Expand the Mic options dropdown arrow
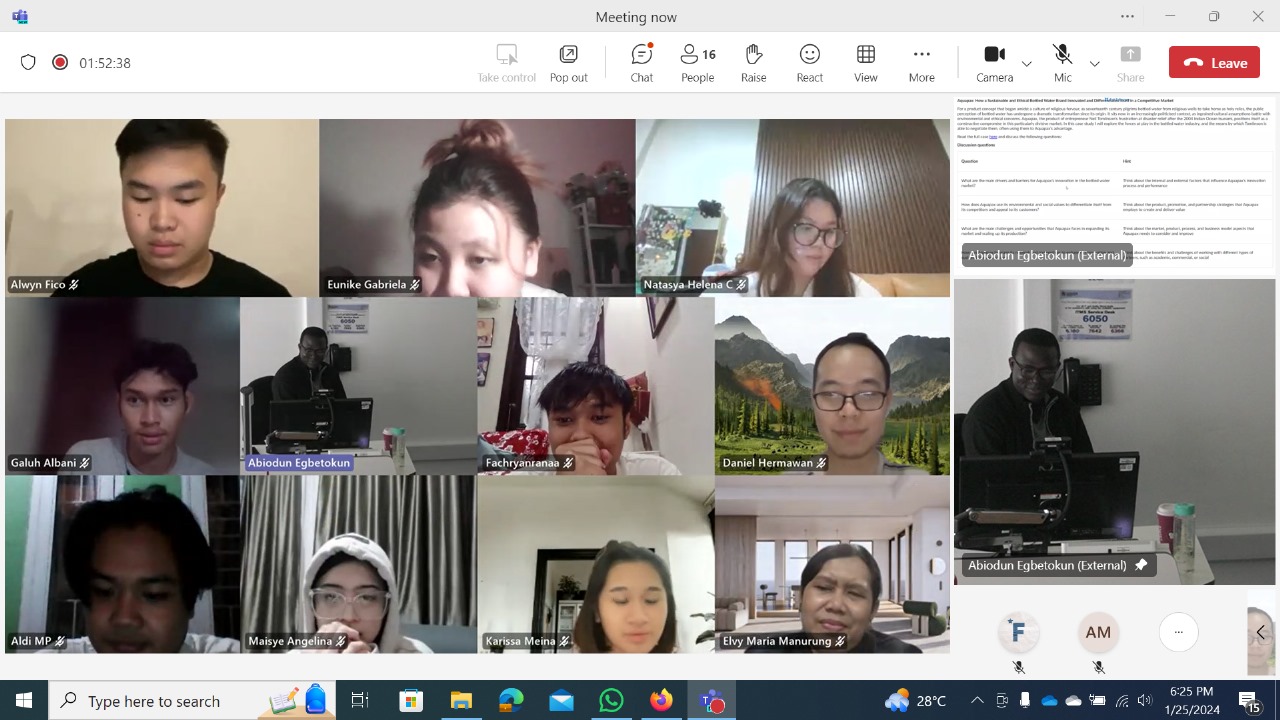The width and height of the screenshot is (1280, 720). coord(1094,63)
